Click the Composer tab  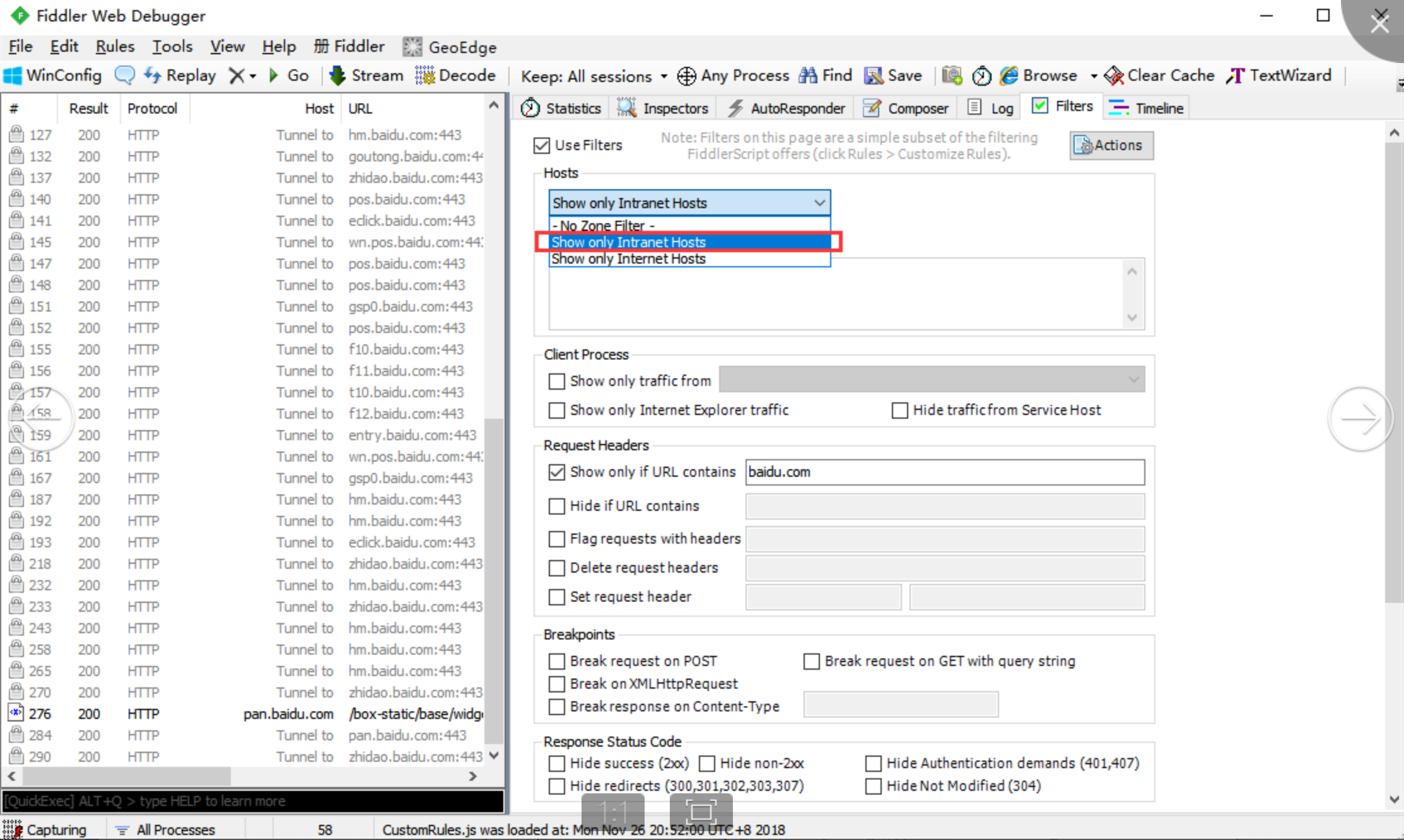[x=906, y=108]
